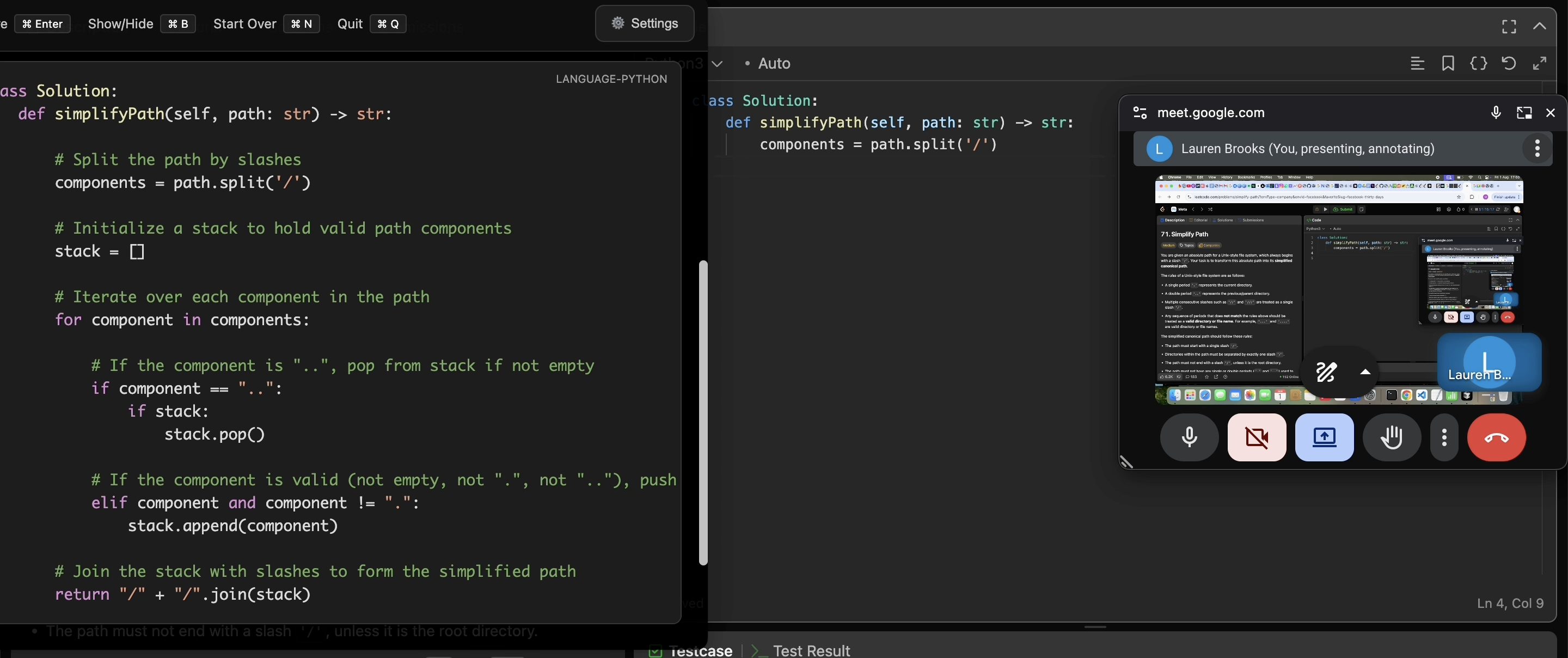Stop presenting screen in Meet
The image size is (1568, 658).
tap(1325, 437)
